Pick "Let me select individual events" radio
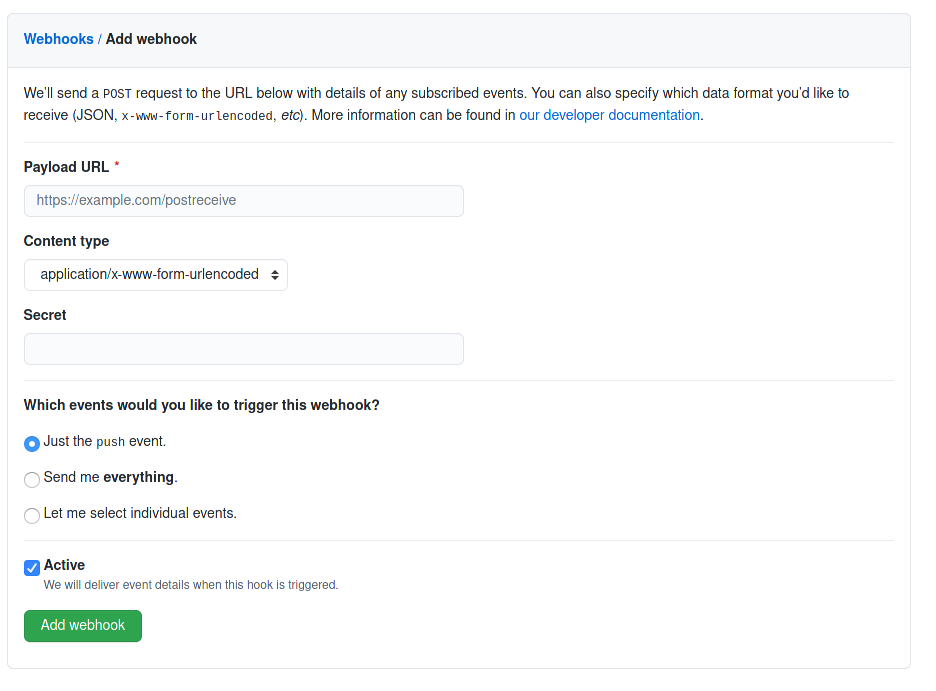The image size is (936, 691). pyautogui.click(x=32, y=515)
